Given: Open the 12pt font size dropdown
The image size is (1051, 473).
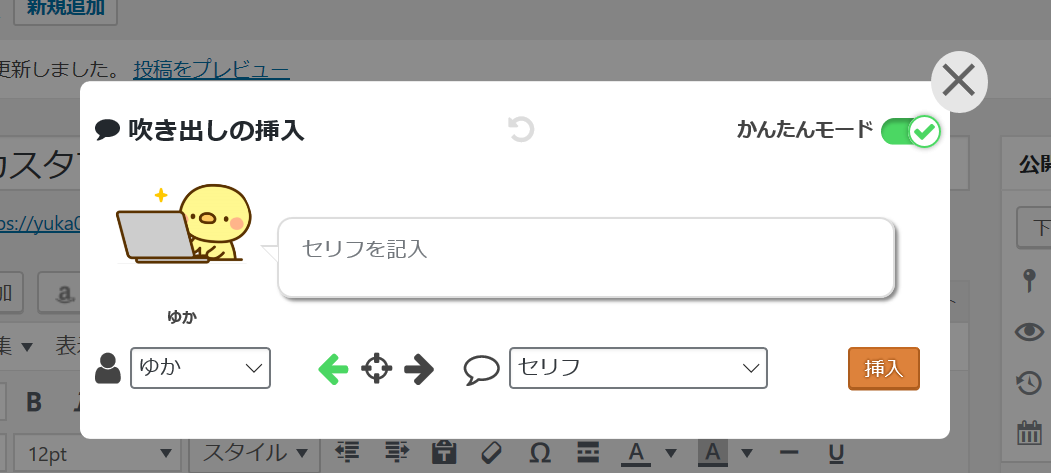Looking at the screenshot, I should pos(97,454).
